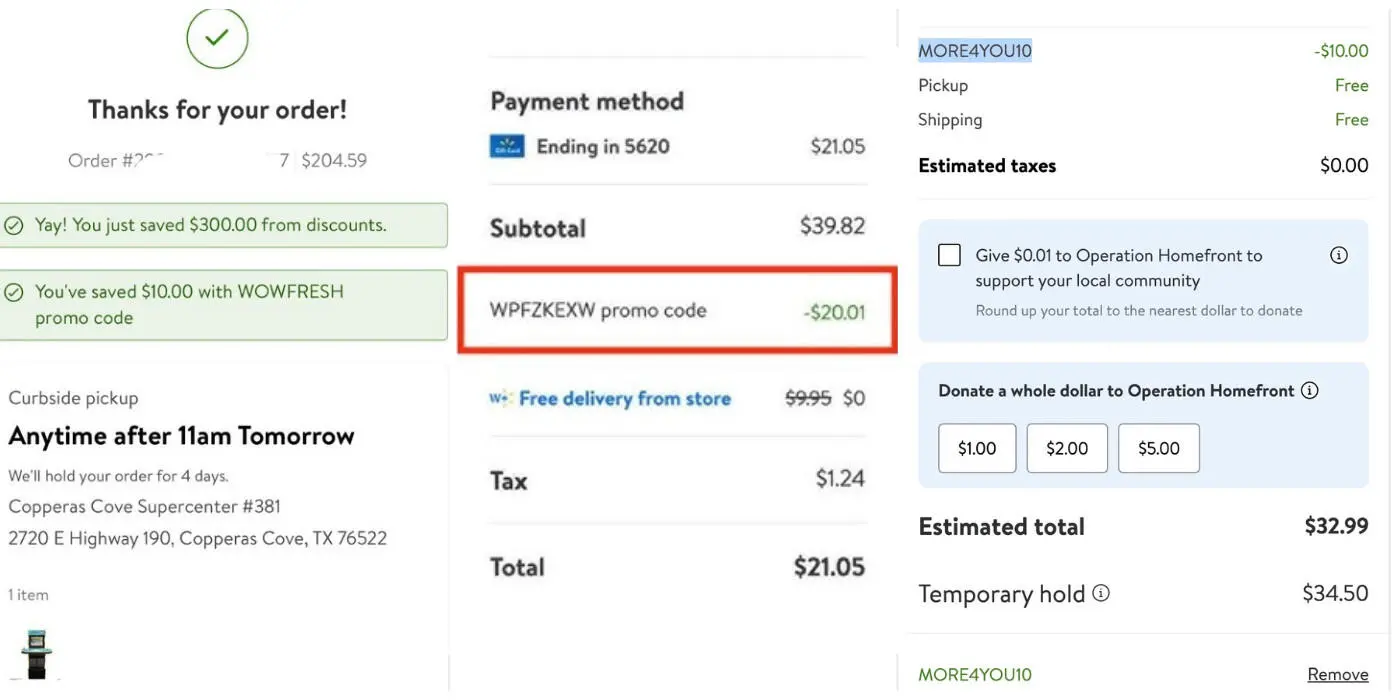Viewport: 1400px width, 700px height.
Task: Choose the $2.00 donation amount
Action: pos(1067,448)
